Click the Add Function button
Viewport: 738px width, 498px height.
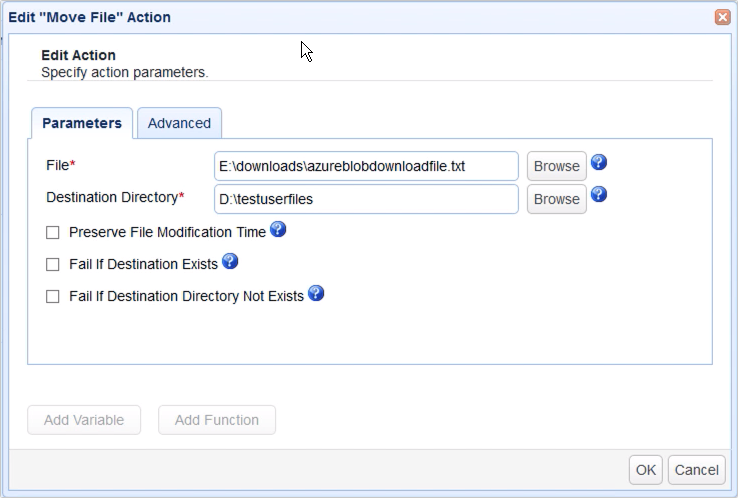[x=217, y=420]
